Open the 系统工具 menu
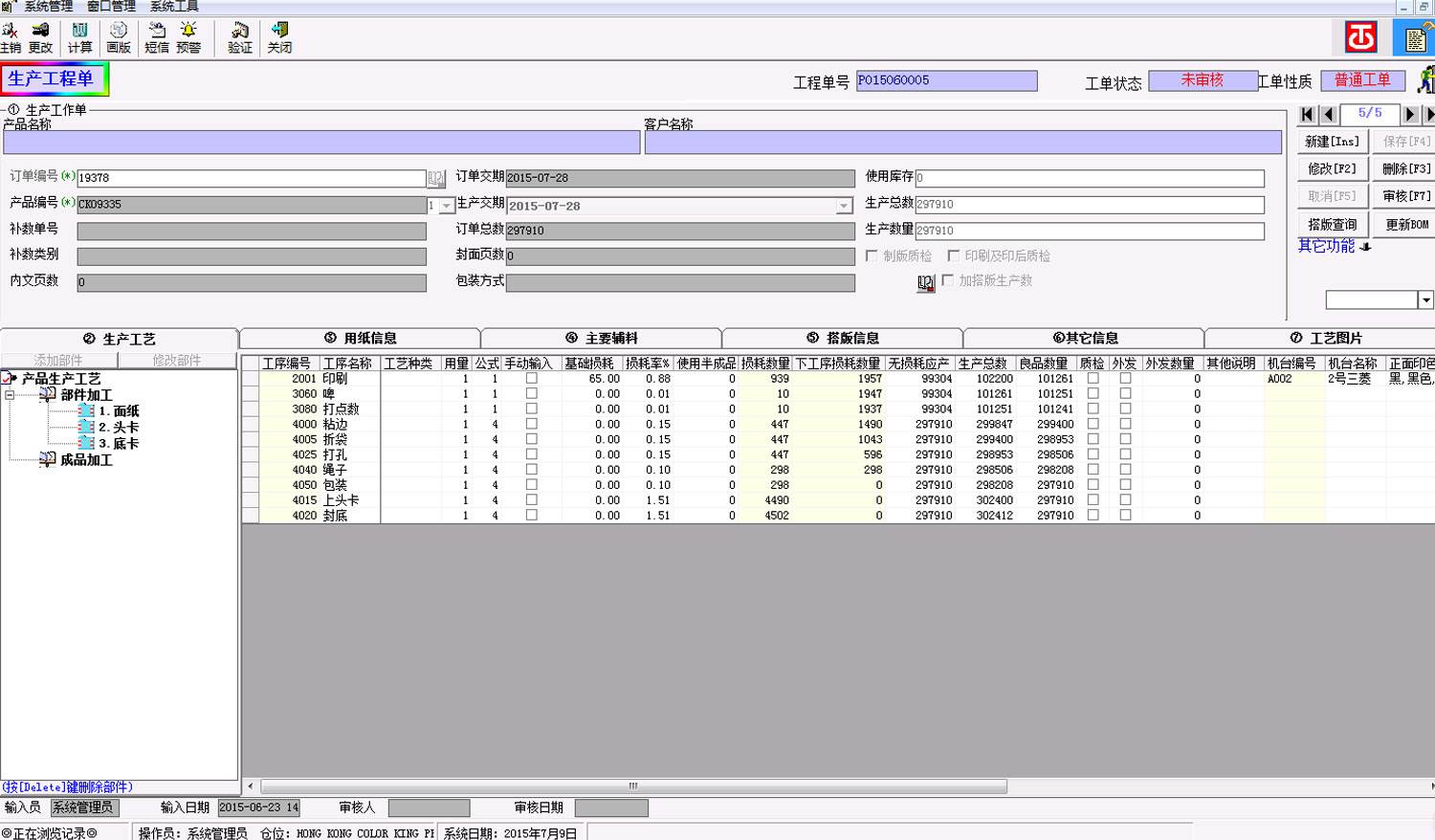This screenshot has height=840, width=1435. click(174, 7)
